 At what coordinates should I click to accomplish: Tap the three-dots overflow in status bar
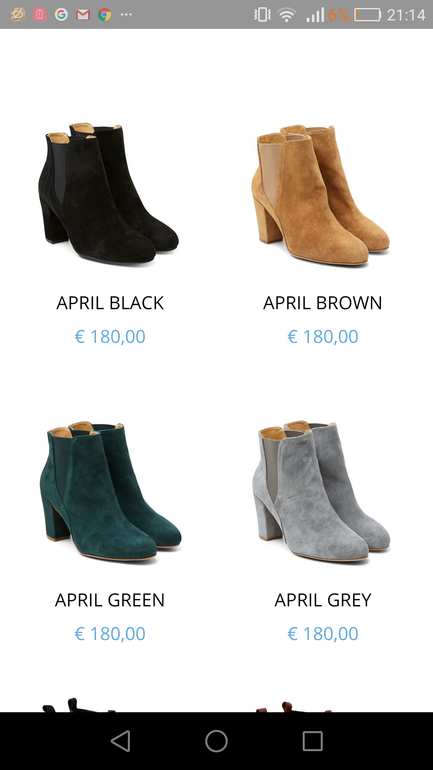(x=126, y=15)
